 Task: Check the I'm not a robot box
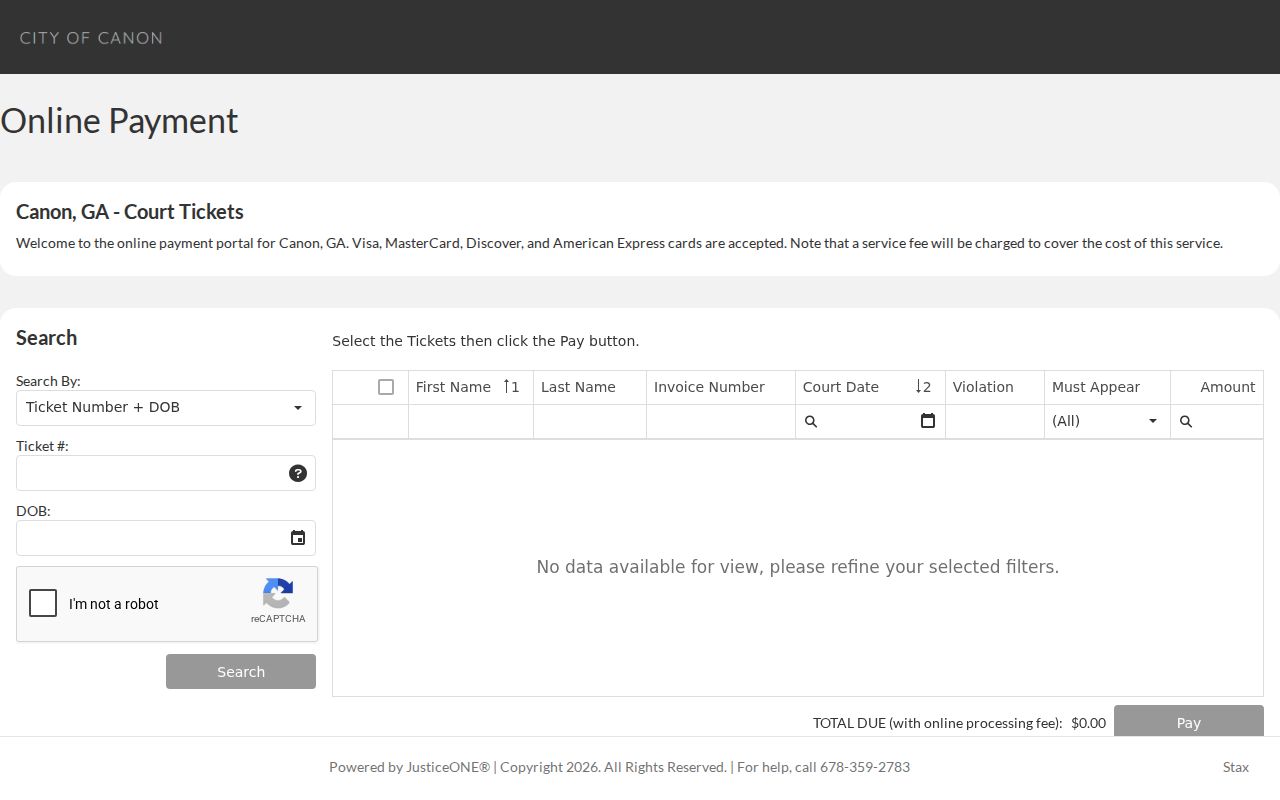coord(43,603)
